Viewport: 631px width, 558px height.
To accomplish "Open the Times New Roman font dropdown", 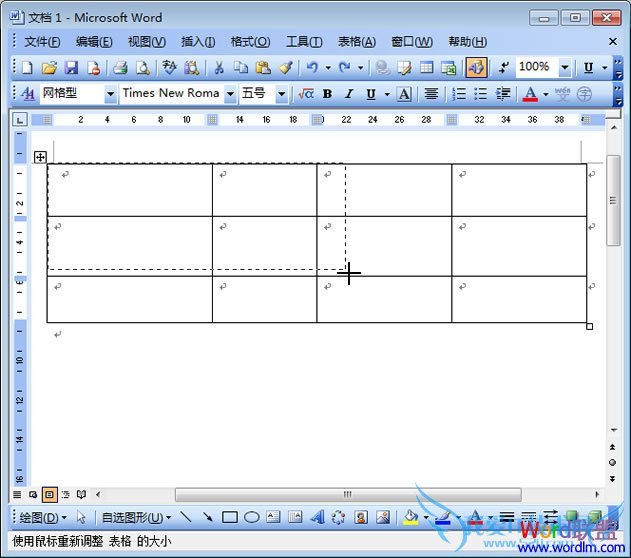I will (x=230, y=94).
